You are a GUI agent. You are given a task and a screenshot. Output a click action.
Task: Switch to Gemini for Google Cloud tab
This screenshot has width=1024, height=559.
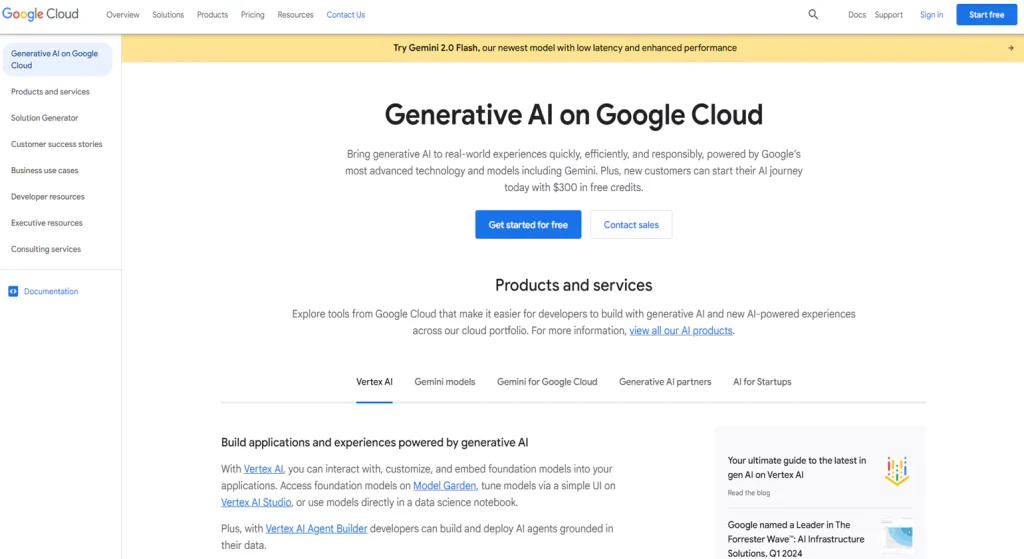pyautogui.click(x=547, y=382)
